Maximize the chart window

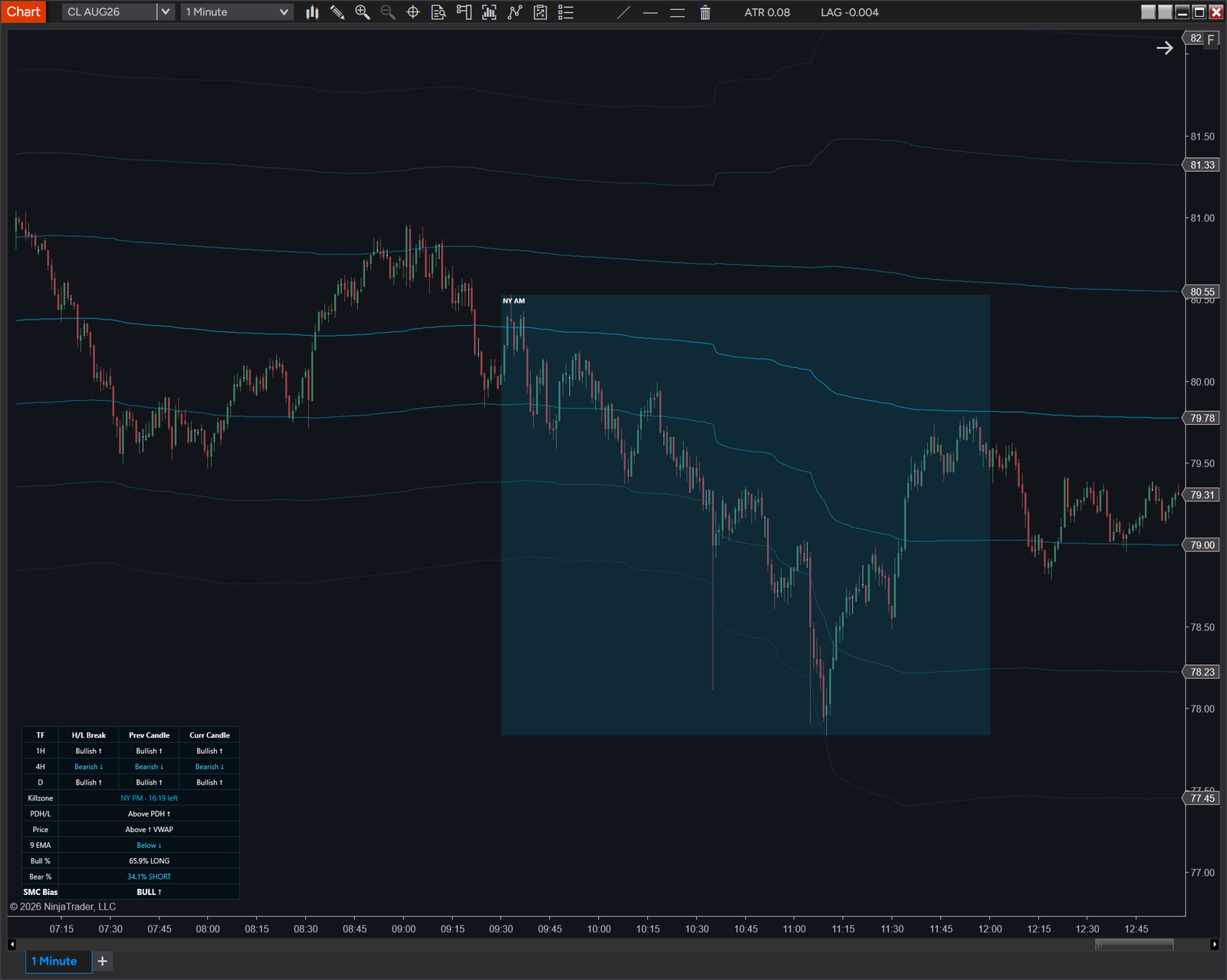[1199, 12]
